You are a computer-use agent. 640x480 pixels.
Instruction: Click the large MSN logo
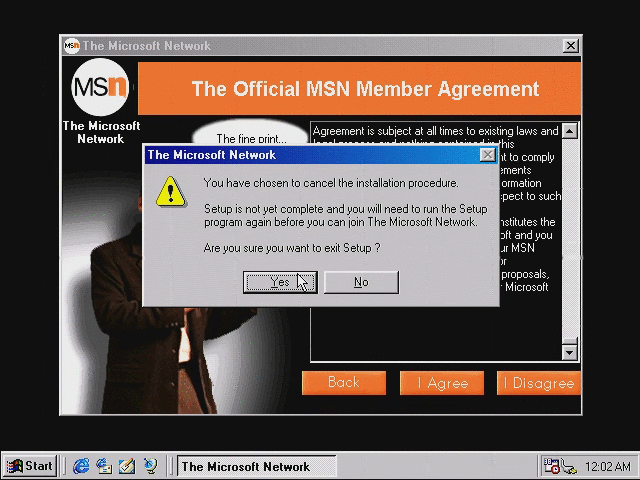pos(100,87)
